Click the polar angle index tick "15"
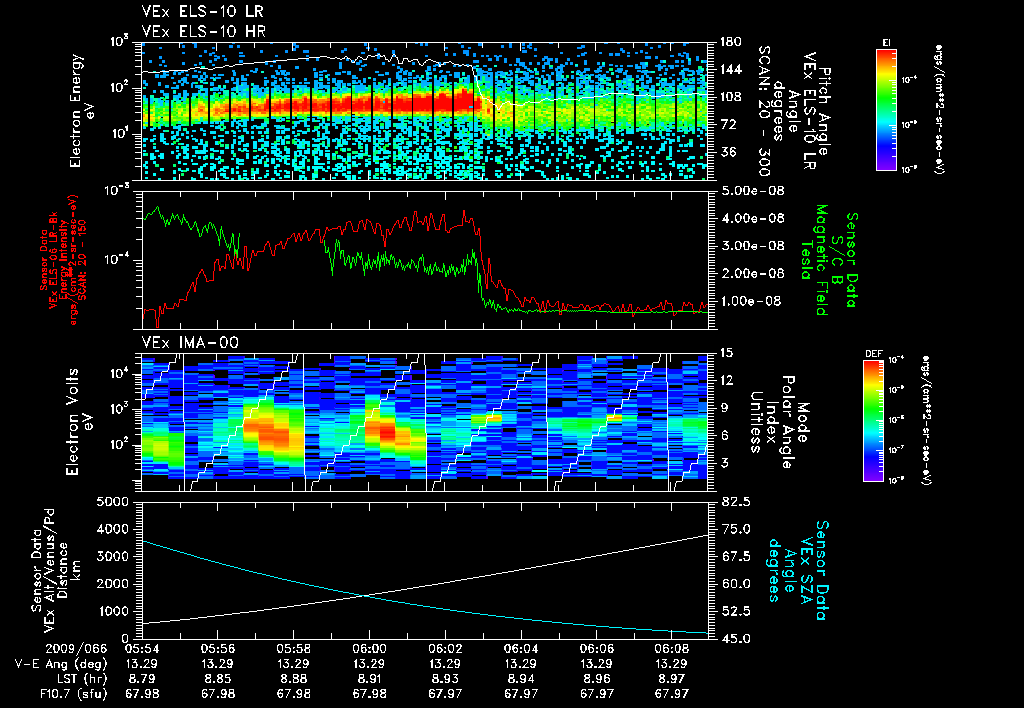 click(x=726, y=353)
